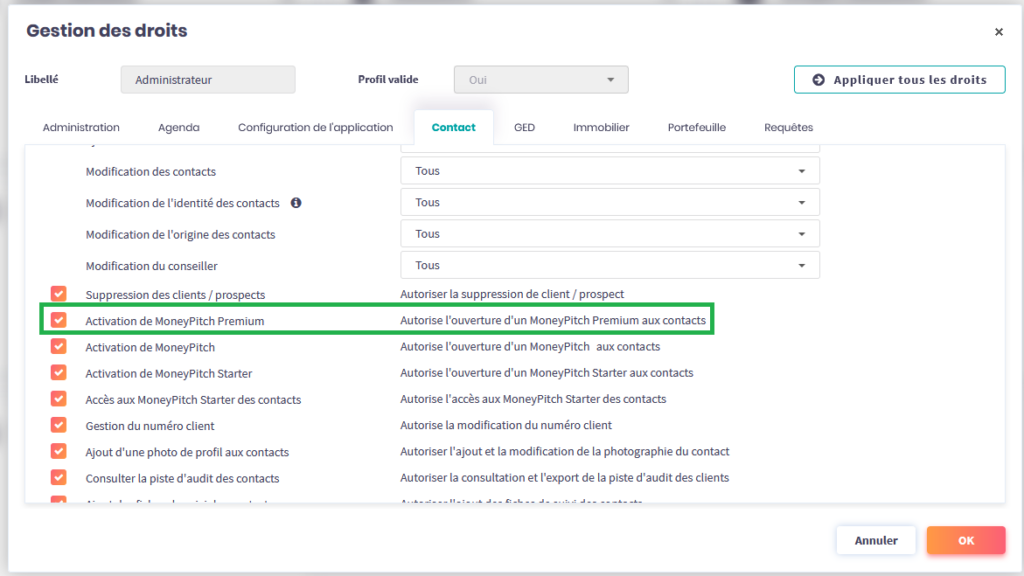Open the Portefeuille tab
The width and height of the screenshot is (1024, 576).
click(x=696, y=128)
